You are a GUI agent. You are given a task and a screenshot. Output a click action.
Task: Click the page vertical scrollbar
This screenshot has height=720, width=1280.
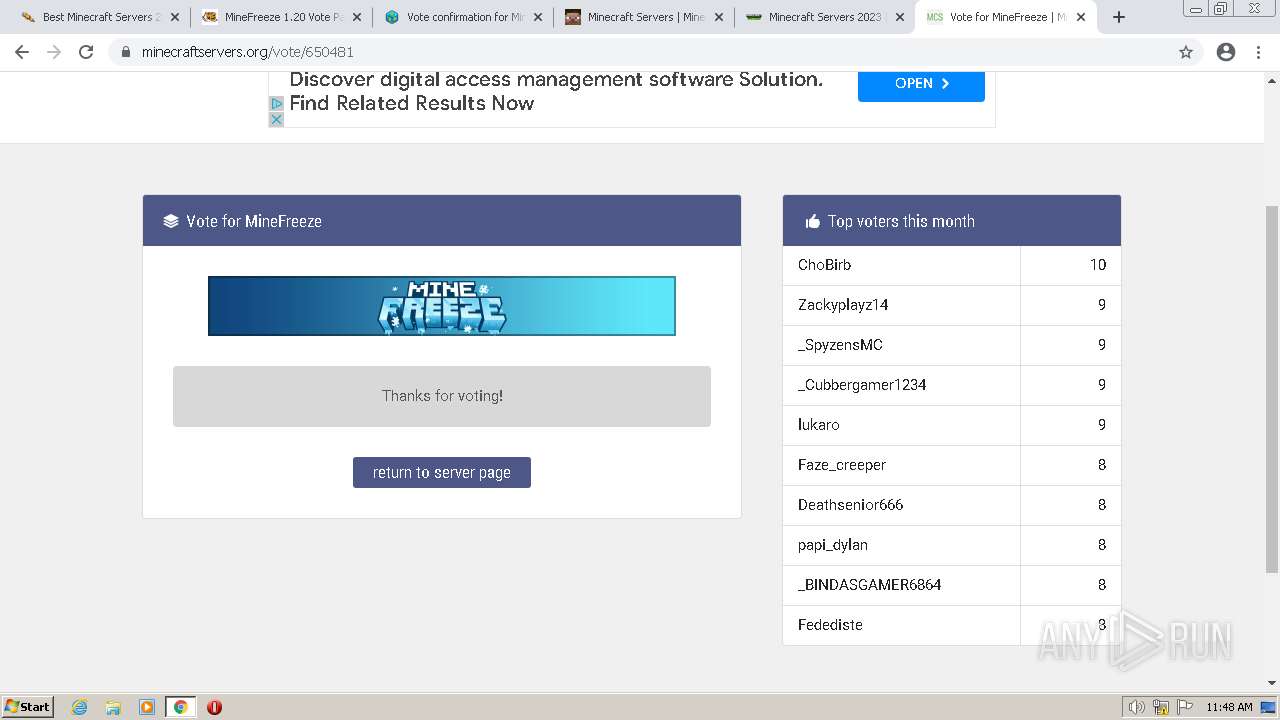click(x=1272, y=390)
